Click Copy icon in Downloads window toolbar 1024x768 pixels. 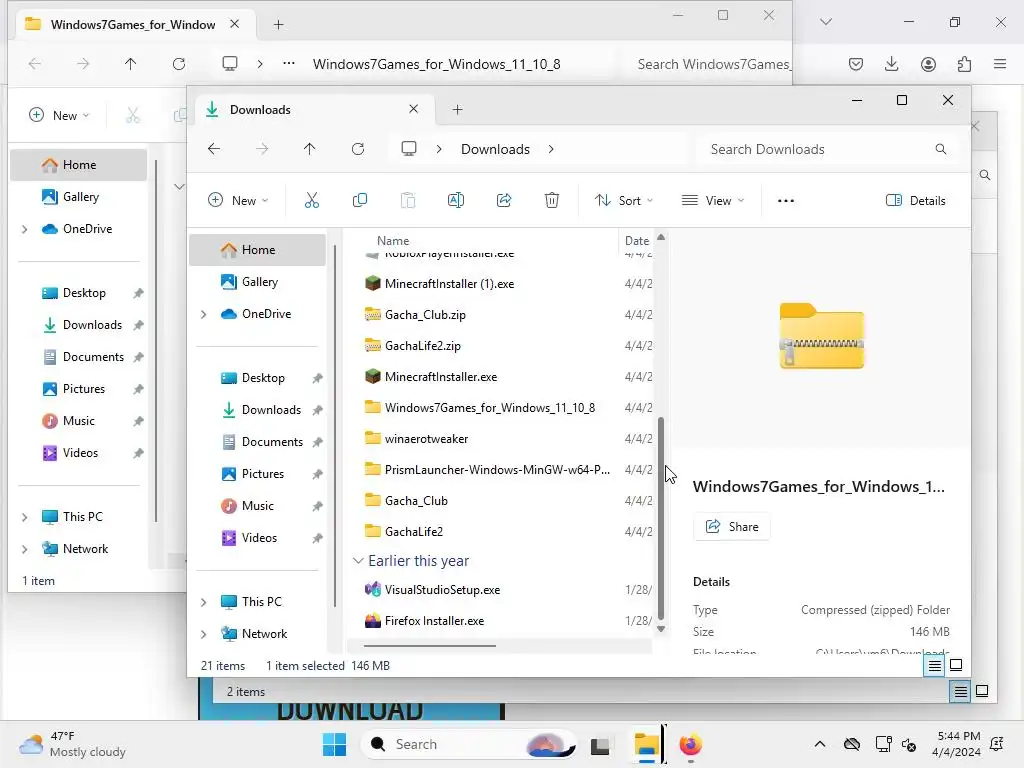point(359,200)
